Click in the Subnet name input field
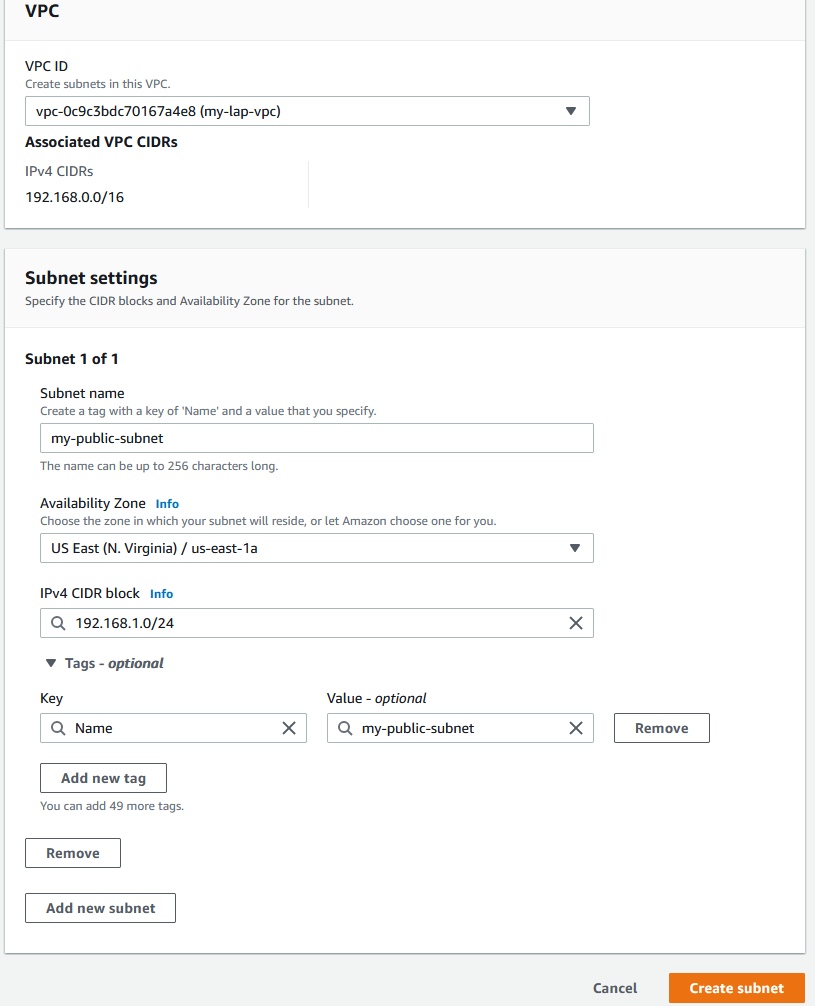 pos(316,438)
